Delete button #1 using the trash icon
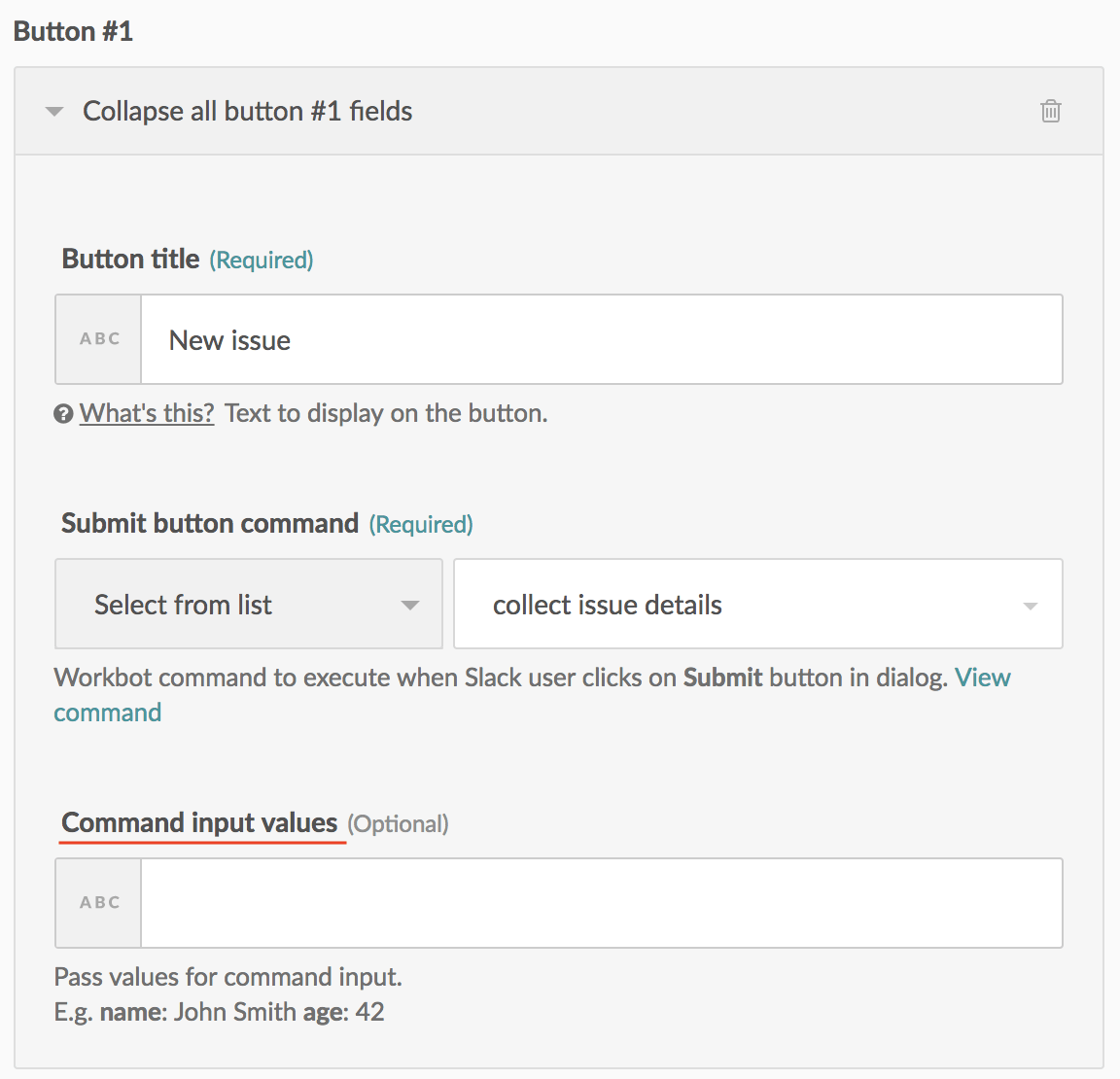The image size is (1120, 1079). pos(1051,111)
